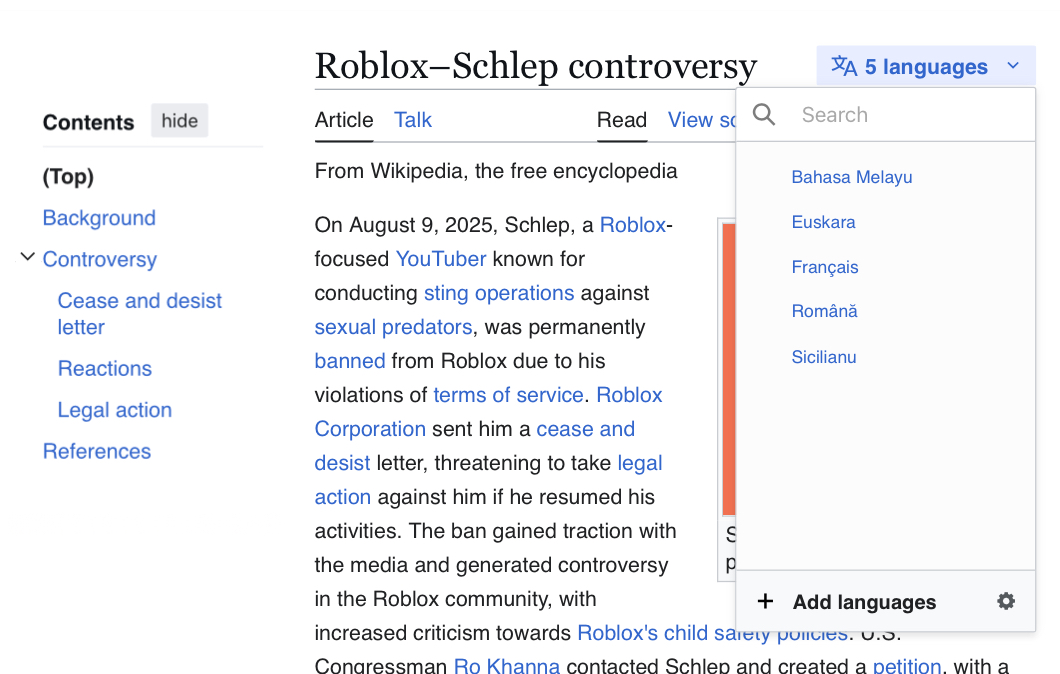The image size is (1060, 674).
Task: Collapse the Controversy section chevron
Action: pyautogui.click(x=27, y=258)
